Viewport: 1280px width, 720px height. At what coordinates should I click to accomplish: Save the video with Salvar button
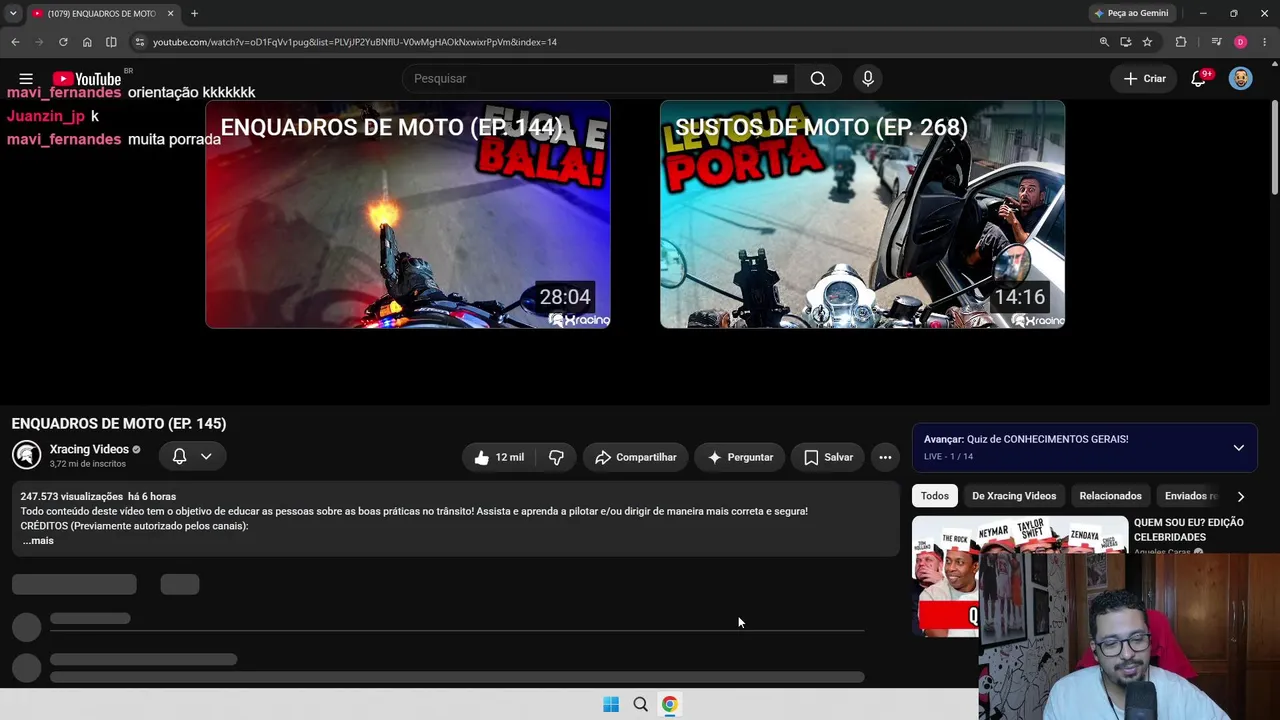coord(828,457)
